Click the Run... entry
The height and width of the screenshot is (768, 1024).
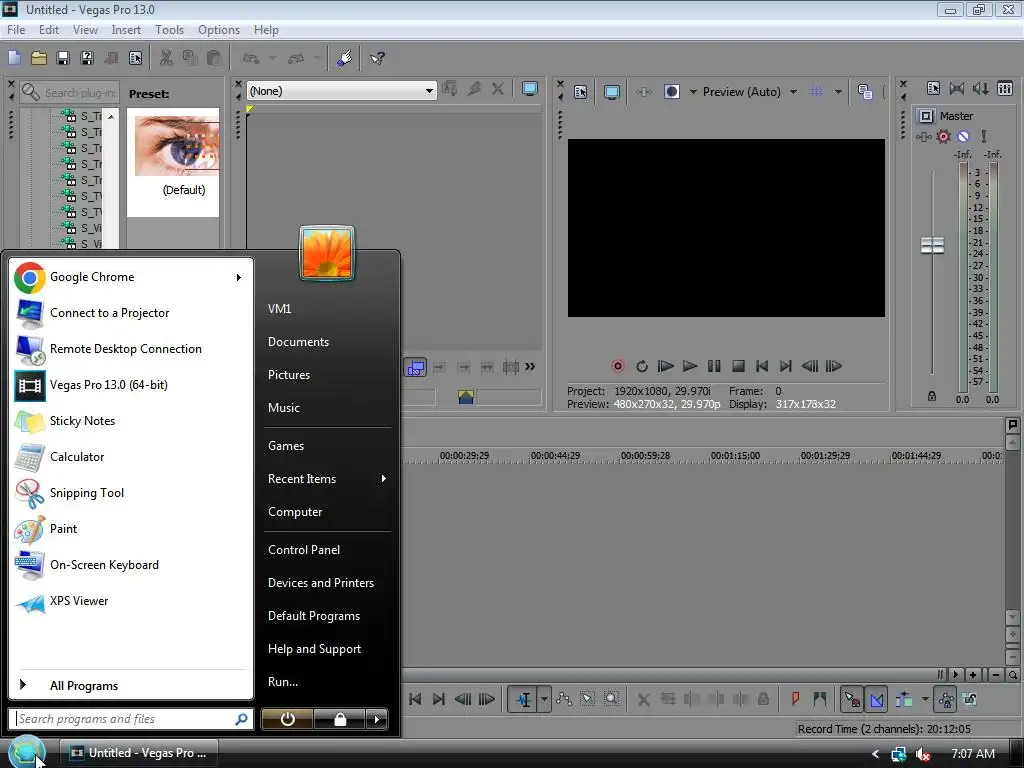coord(283,682)
